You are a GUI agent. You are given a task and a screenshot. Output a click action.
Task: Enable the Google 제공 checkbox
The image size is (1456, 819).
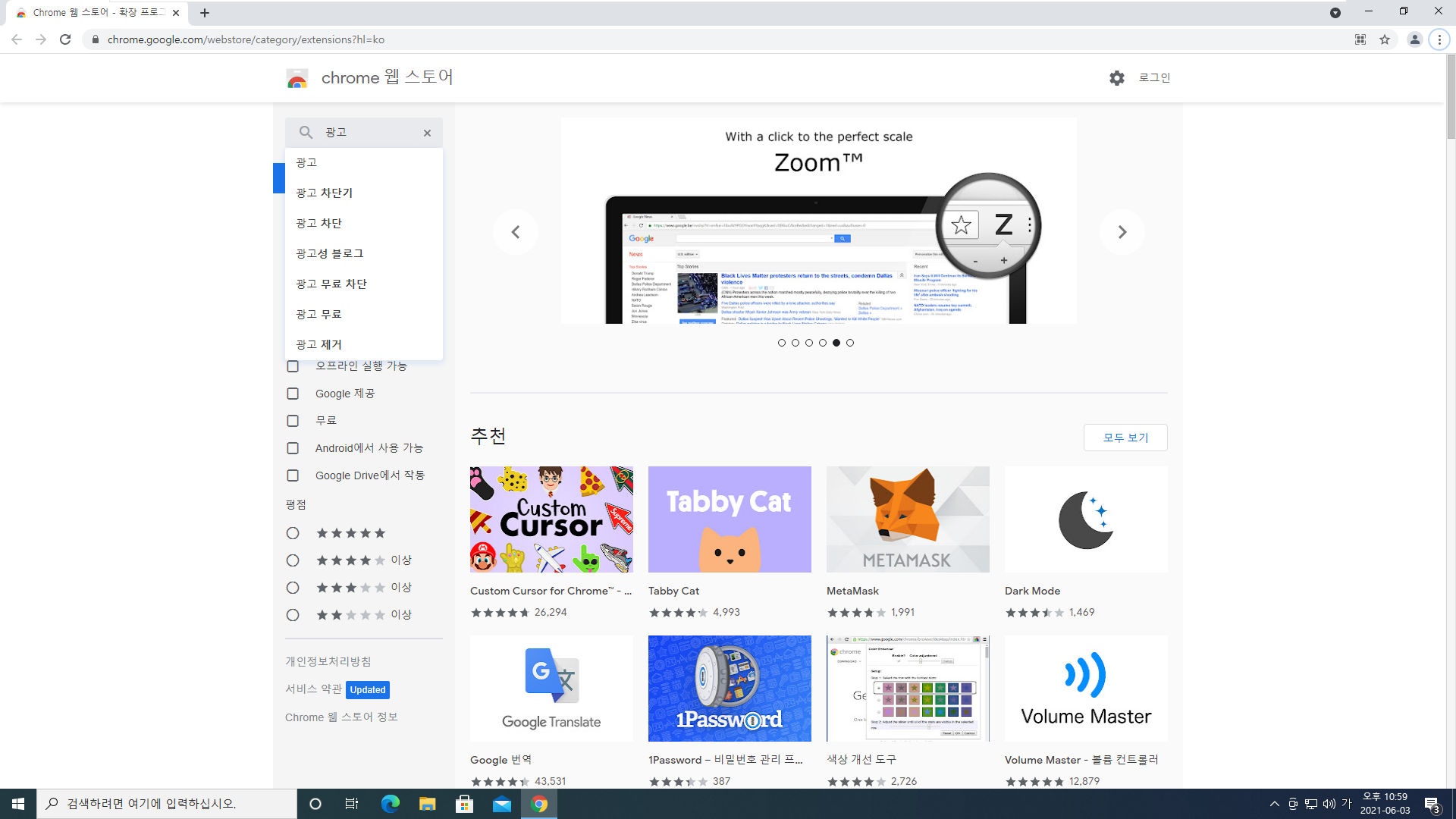[x=293, y=394]
